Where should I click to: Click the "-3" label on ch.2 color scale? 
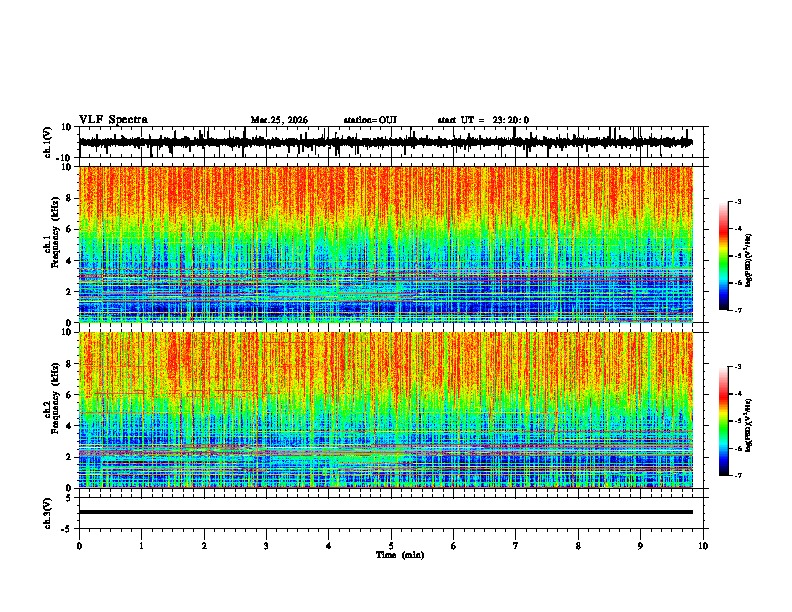(x=738, y=367)
